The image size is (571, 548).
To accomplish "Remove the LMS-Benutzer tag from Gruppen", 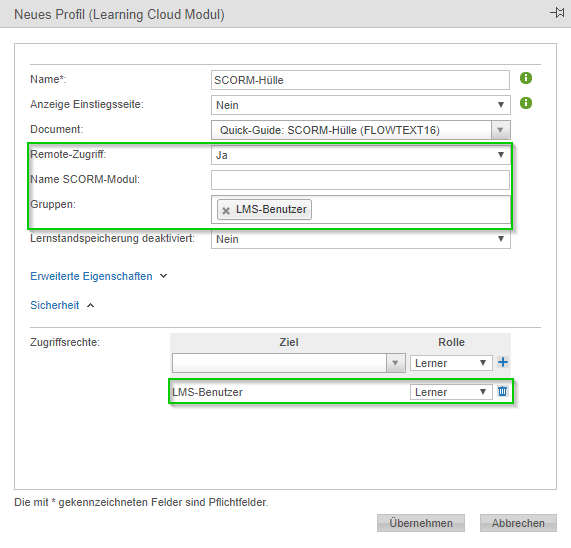I will pyautogui.click(x=226, y=210).
